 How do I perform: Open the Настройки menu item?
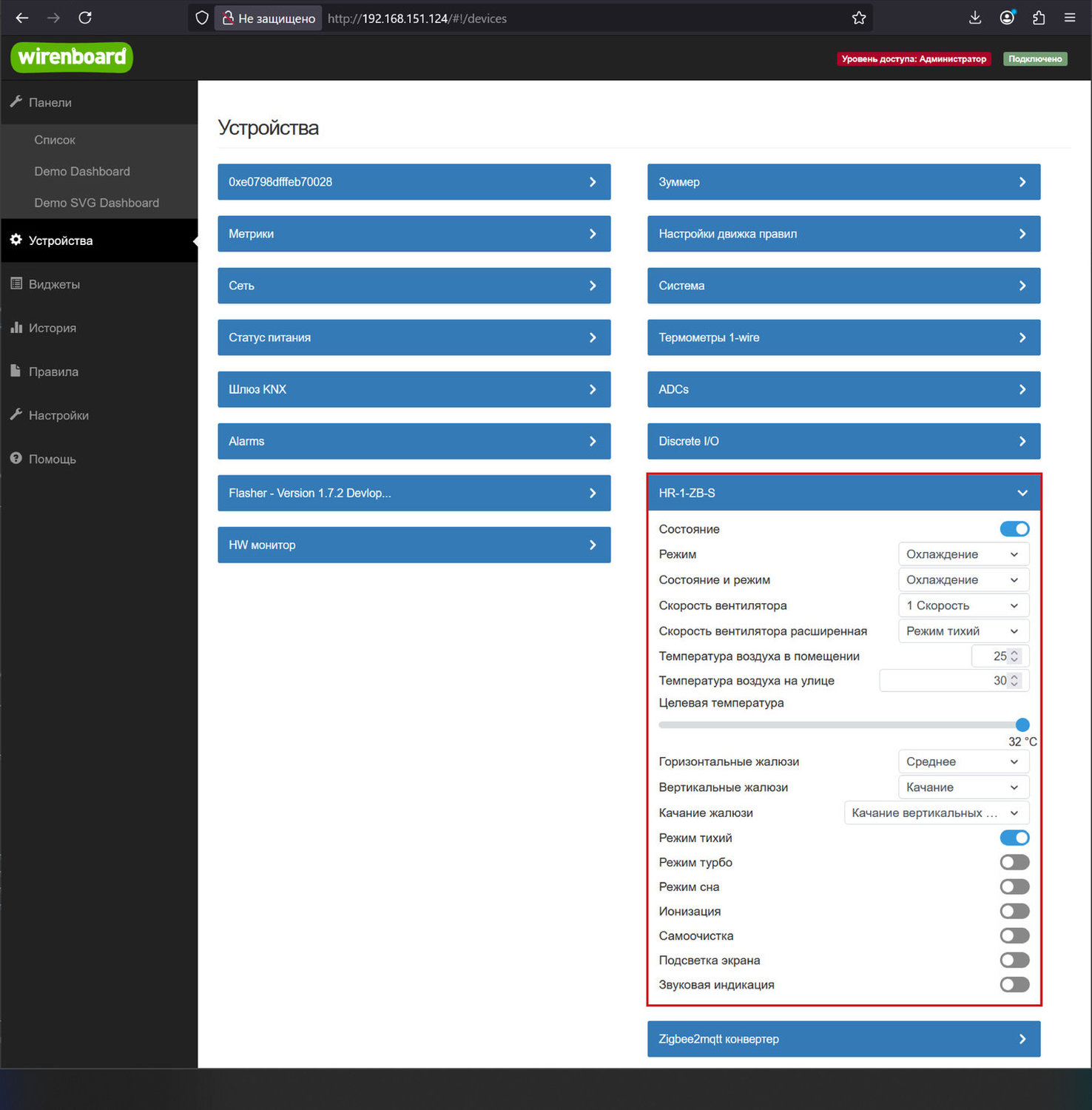pyautogui.click(x=99, y=415)
